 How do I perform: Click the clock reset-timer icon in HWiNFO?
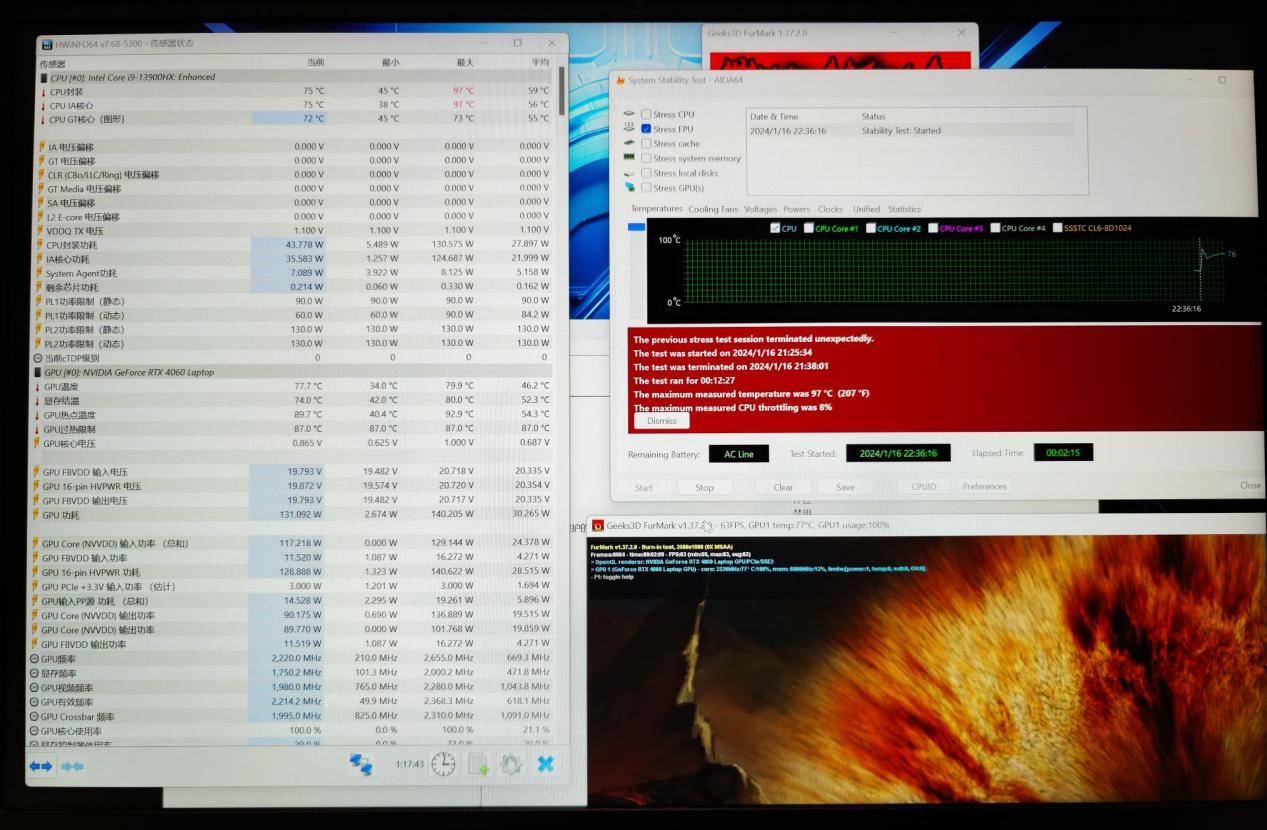coord(443,765)
